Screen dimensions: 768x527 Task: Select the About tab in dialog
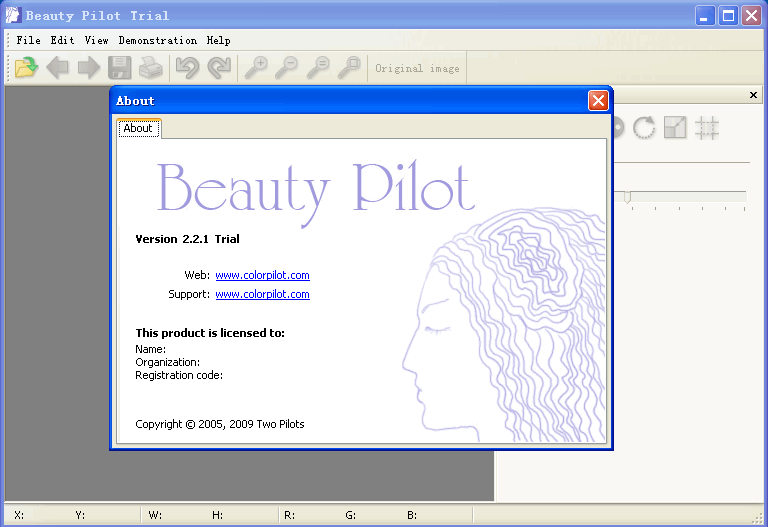point(139,128)
